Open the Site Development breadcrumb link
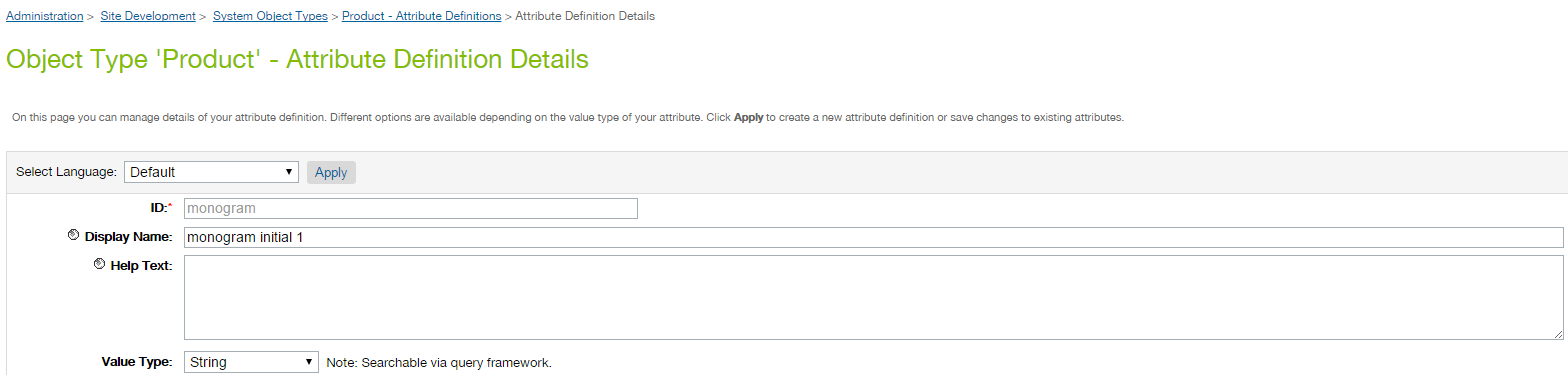Screen dimensions: 1568x375 point(148,16)
